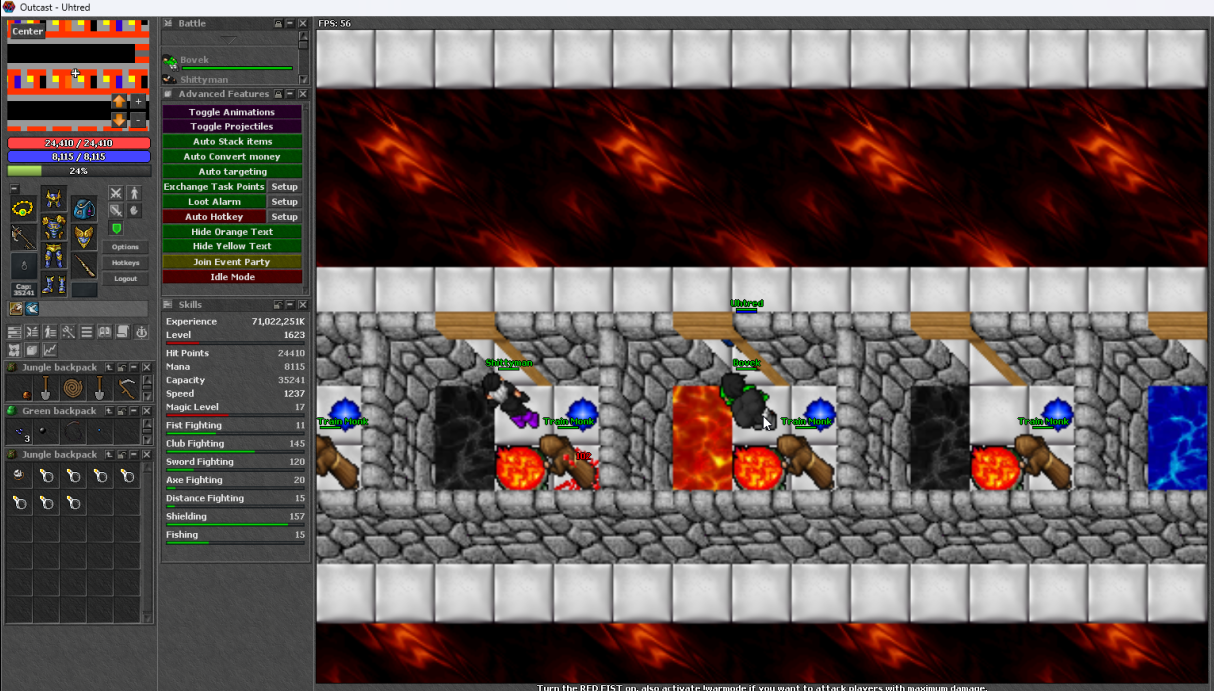Close the Skills panel
Screen dimensions: 1214x691
(x=302, y=305)
